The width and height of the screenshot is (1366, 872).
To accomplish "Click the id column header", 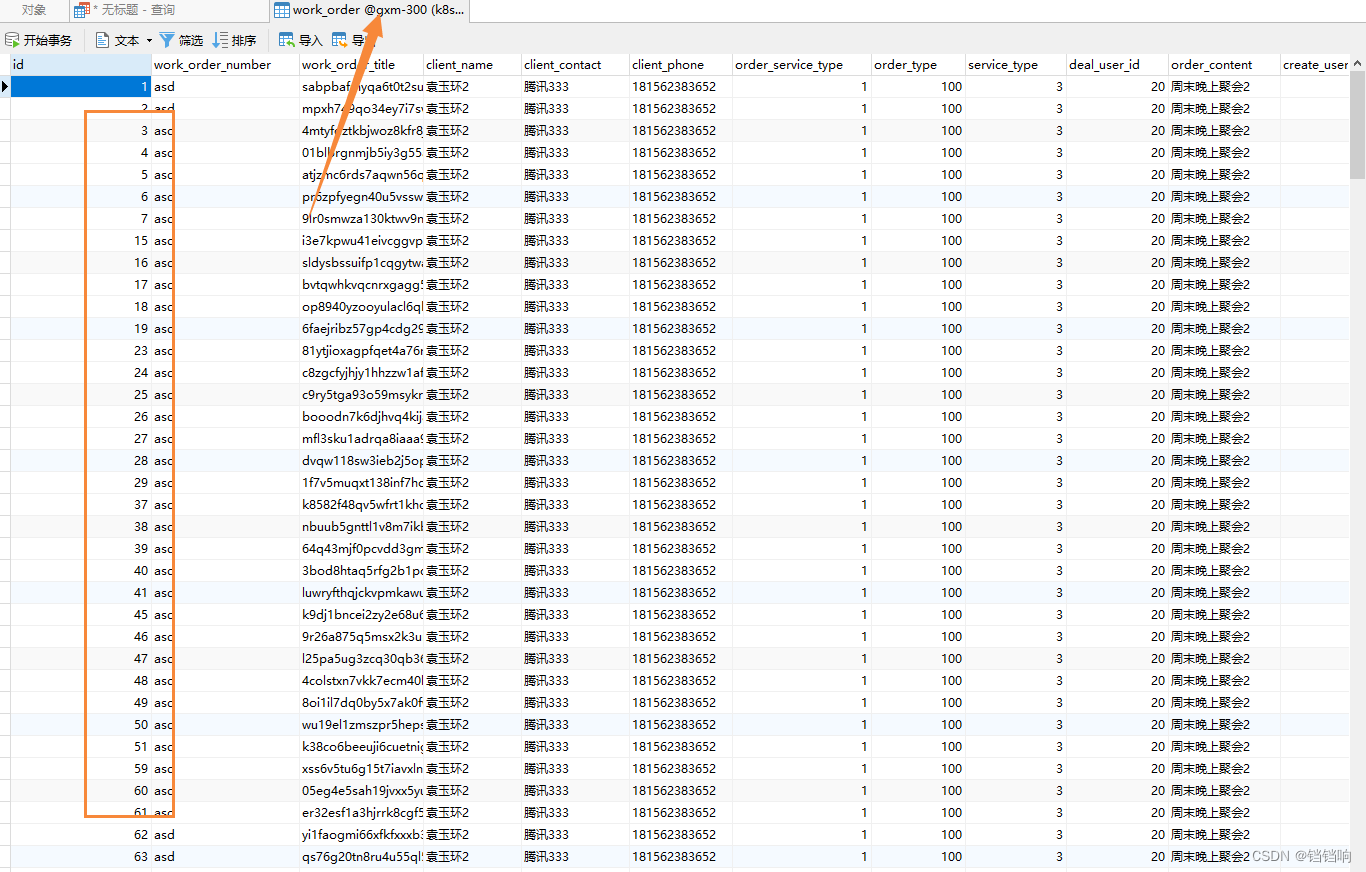I will (x=80, y=64).
